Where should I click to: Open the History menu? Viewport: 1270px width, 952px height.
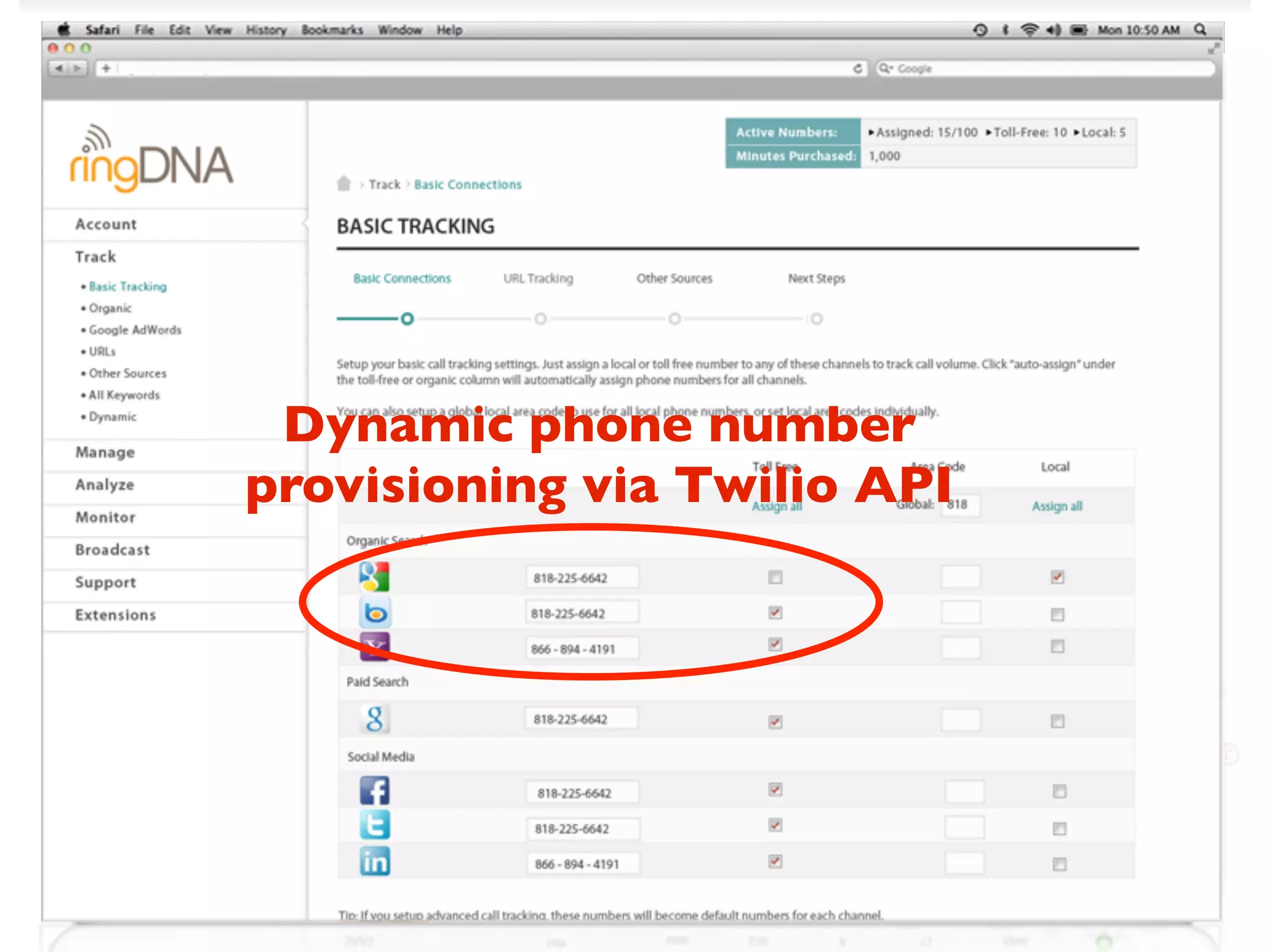(x=266, y=30)
